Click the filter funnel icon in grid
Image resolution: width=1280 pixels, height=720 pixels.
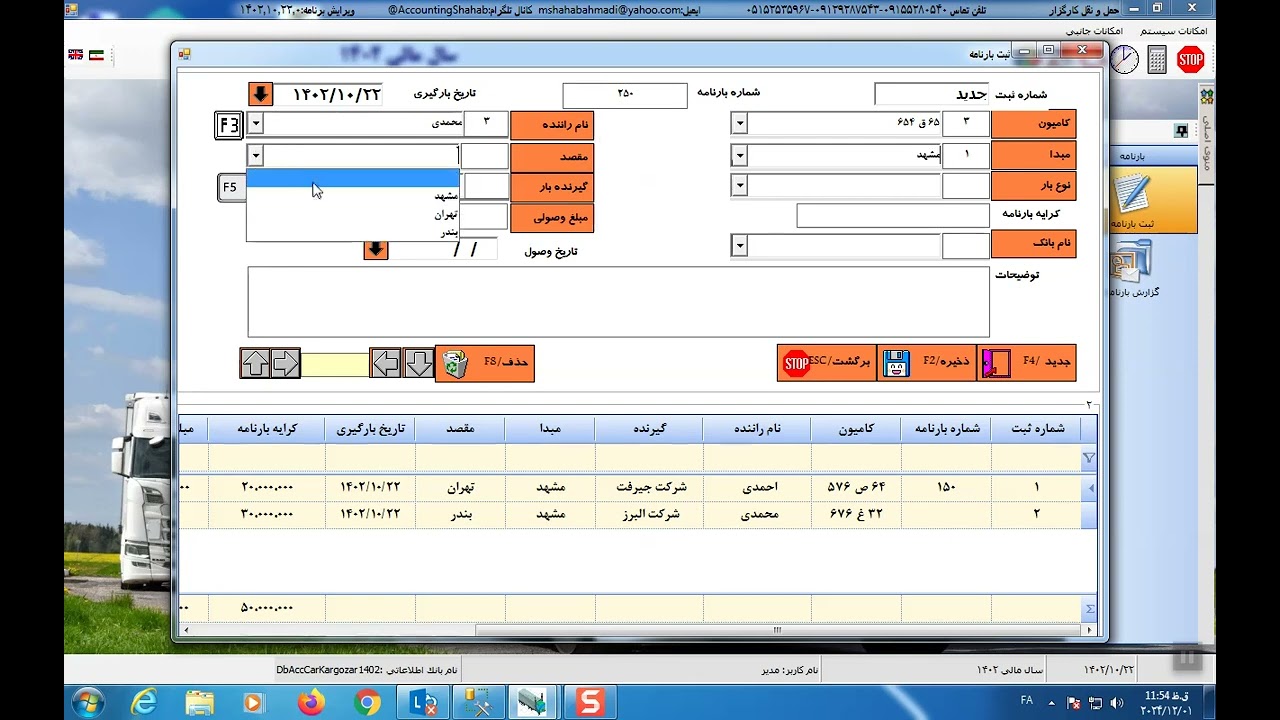[x=1089, y=458]
